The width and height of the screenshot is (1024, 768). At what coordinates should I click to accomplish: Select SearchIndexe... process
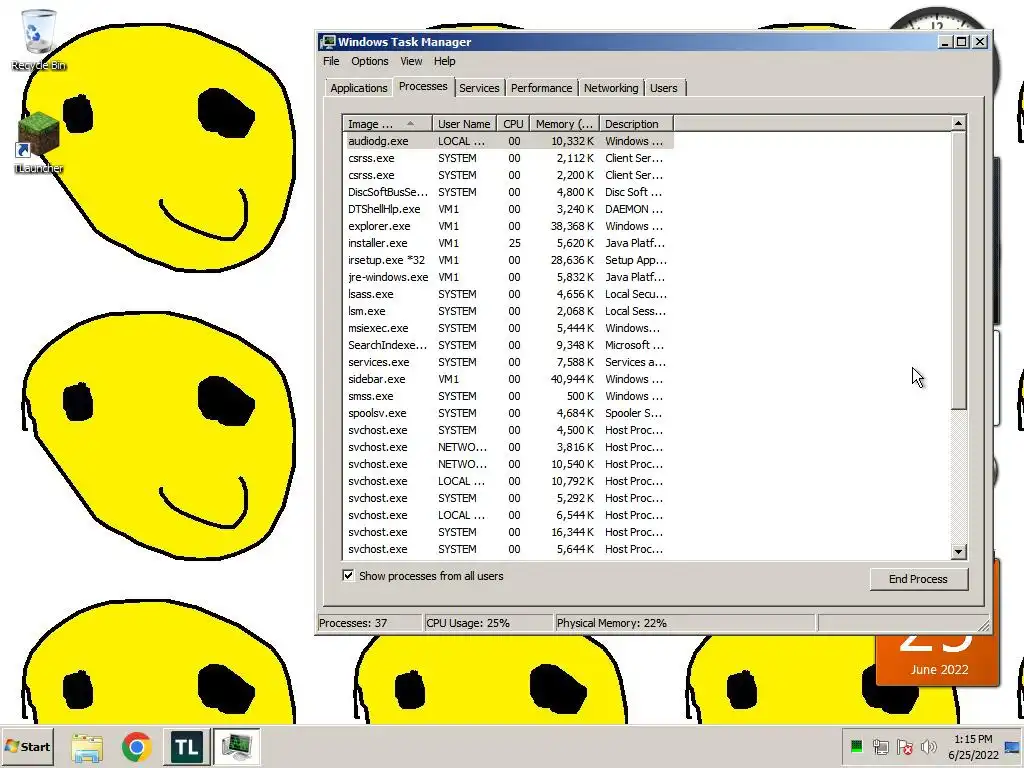coord(508,345)
